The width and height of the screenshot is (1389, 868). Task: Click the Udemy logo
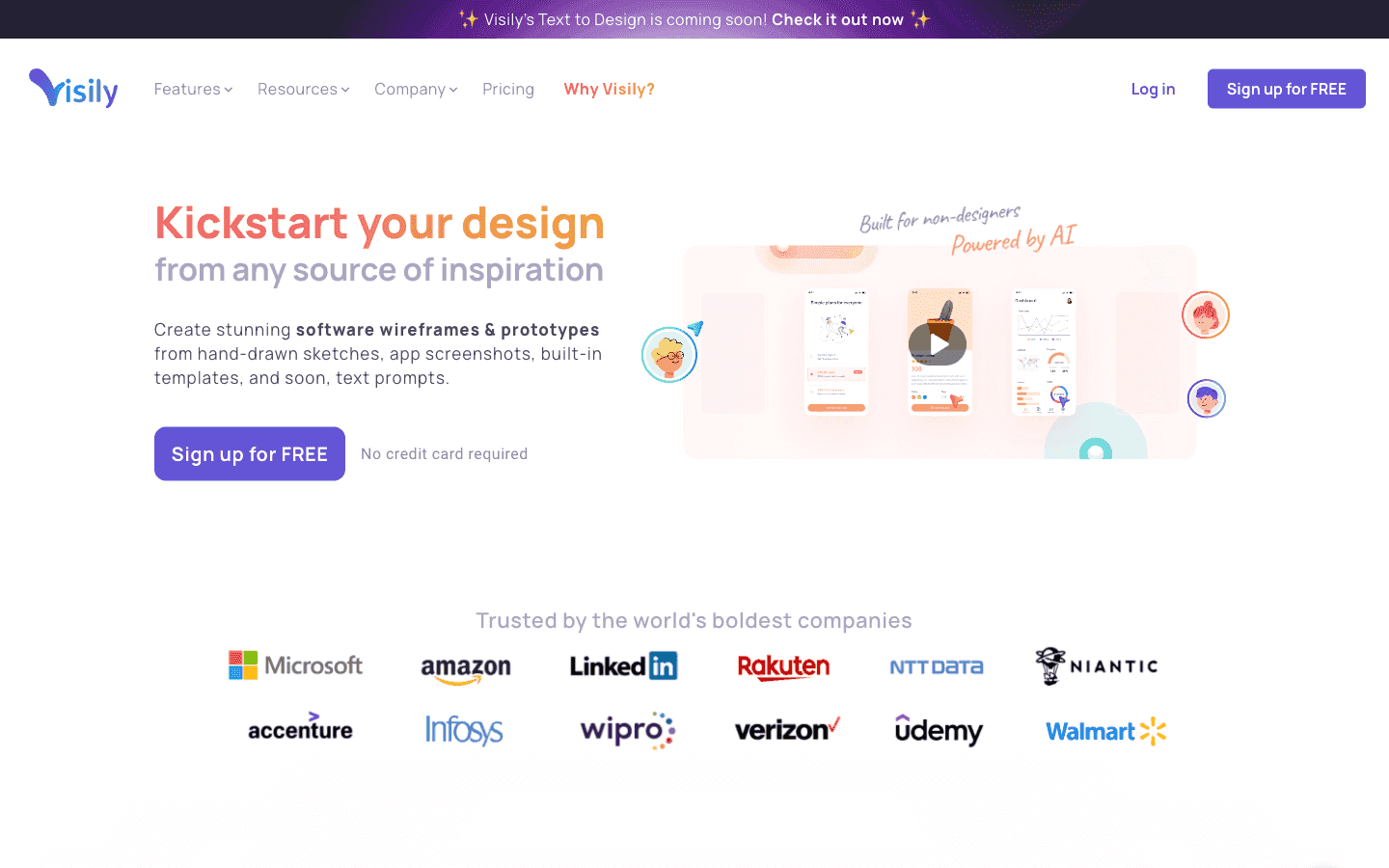click(x=939, y=730)
